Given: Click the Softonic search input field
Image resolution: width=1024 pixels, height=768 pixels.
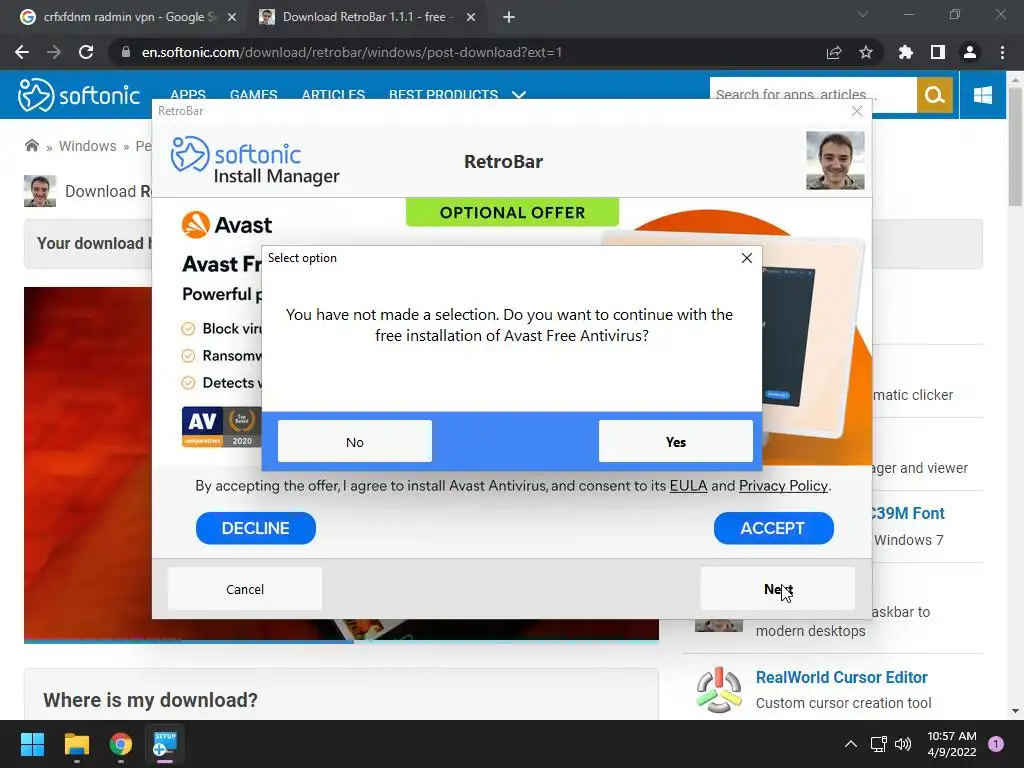Looking at the screenshot, I should tap(813, 94).
